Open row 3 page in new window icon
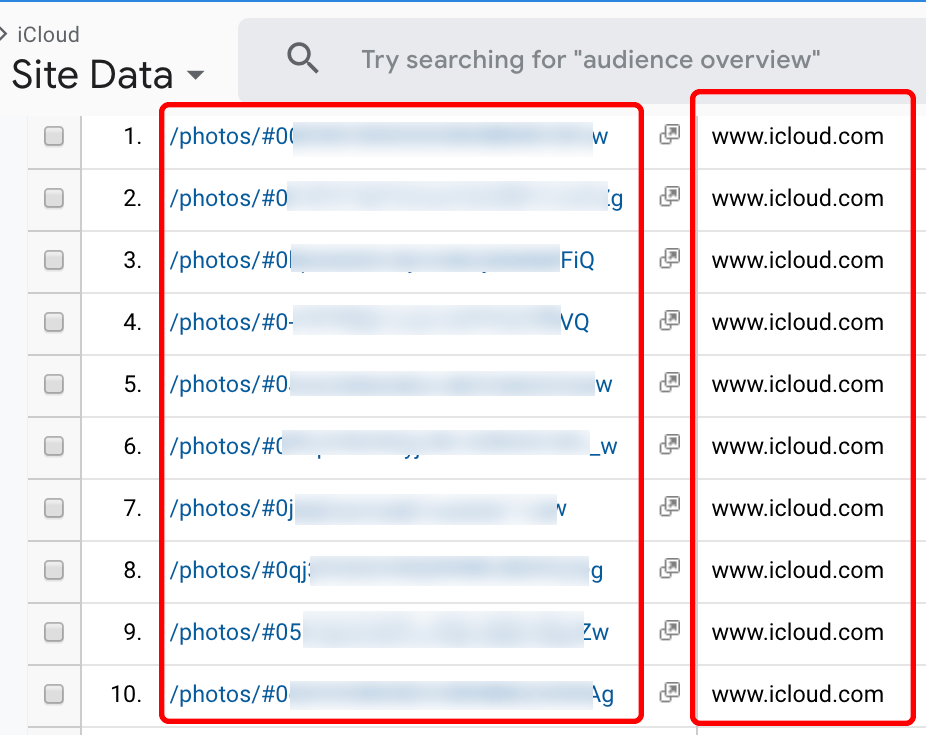The width and height of the screenshot is (926, 735). click(670, 259)
